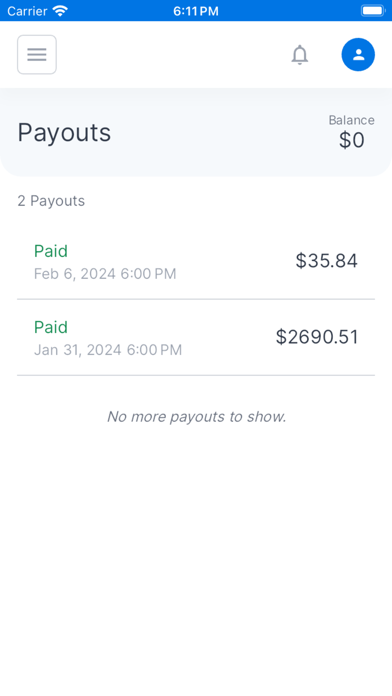Open the $2690.51 payout
392x696 pixels.
tap(196, 337)
